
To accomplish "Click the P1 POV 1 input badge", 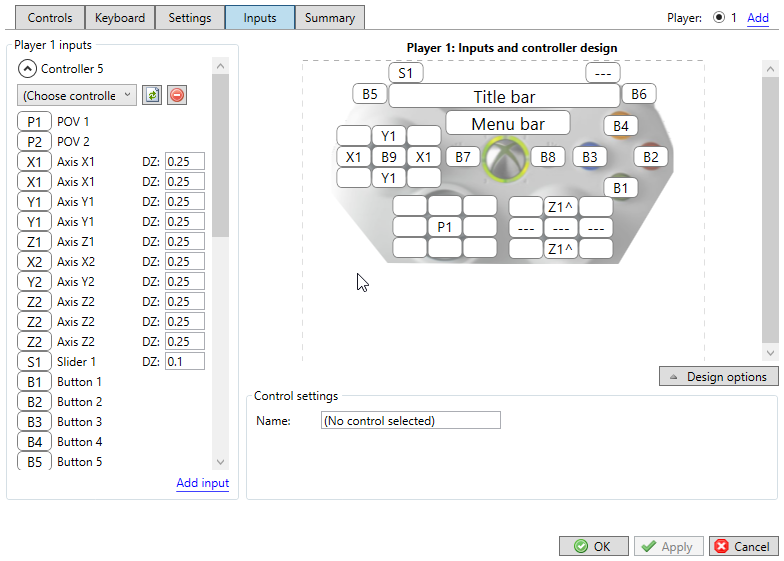I will 34,122.
